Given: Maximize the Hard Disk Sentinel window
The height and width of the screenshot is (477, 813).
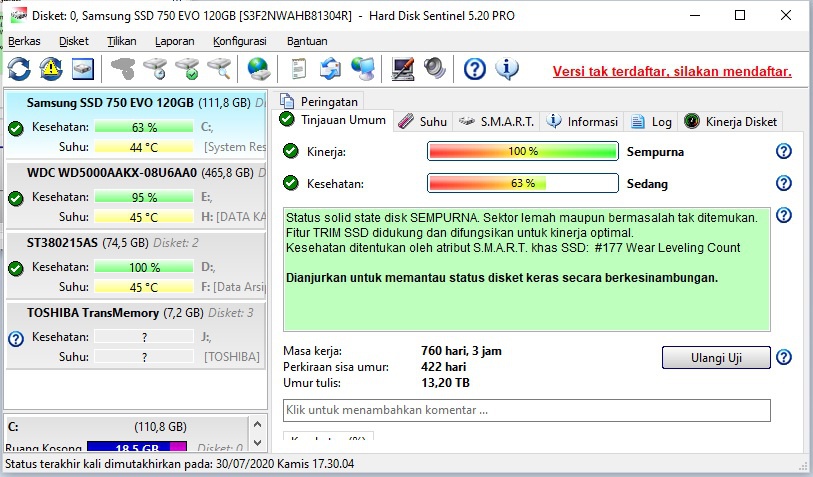Looking at the screenshot, I should [740, 15].
